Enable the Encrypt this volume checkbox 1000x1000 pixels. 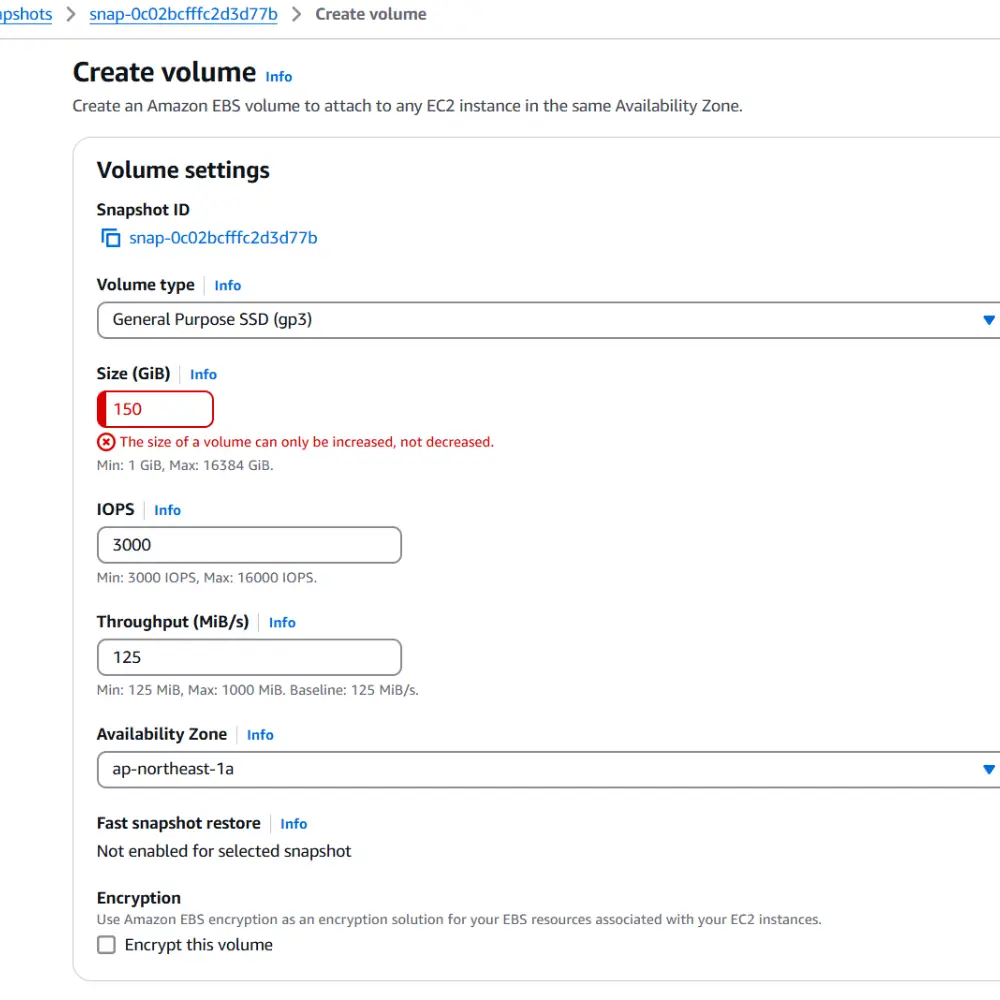[106, 945]
